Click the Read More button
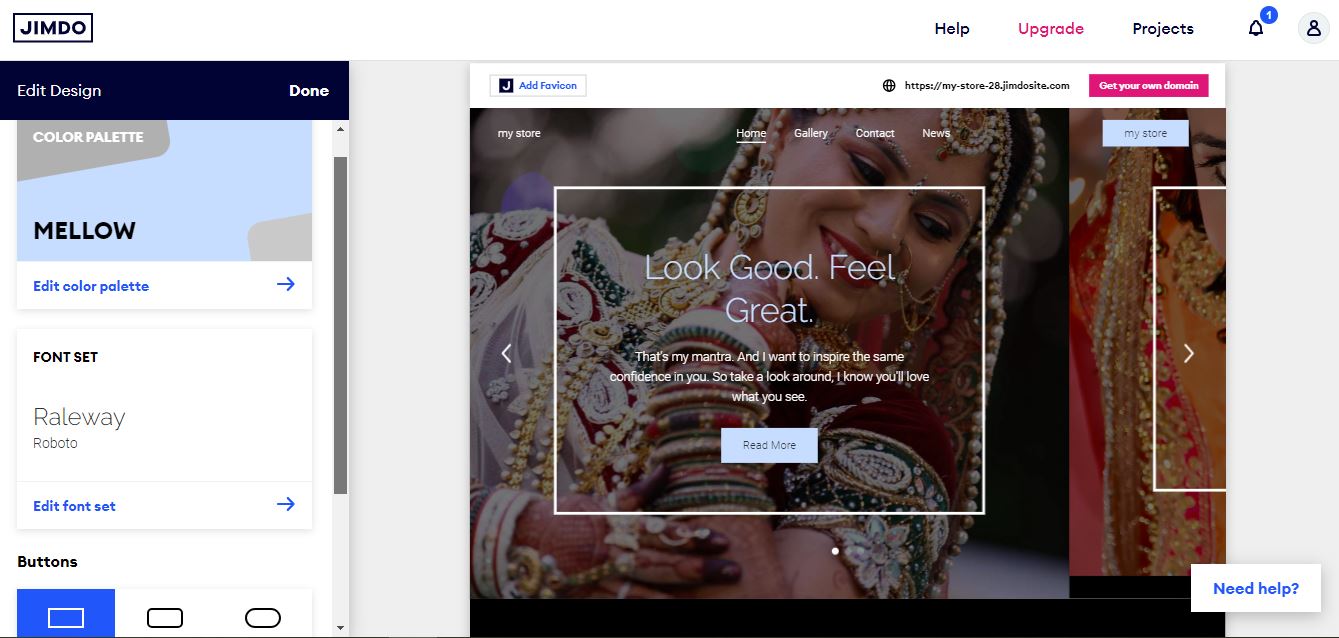 (769, 445)
